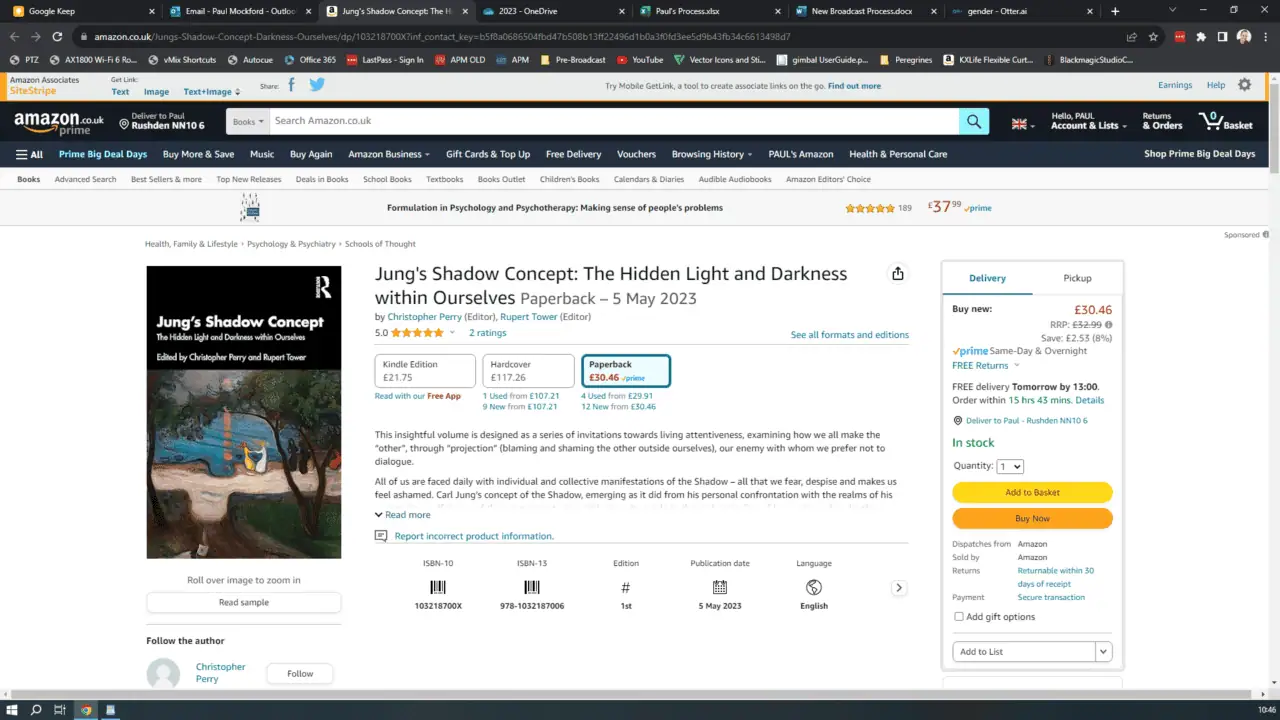Click the Add to List button

click(x=1024, y=651)
